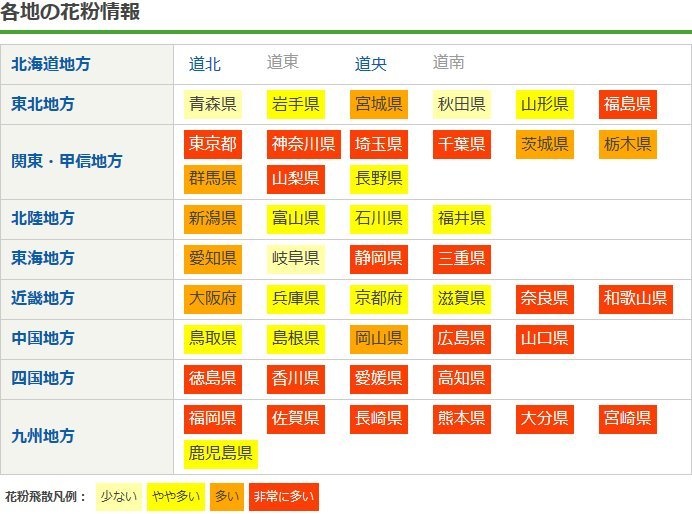This screenshot has height=514, width=692.
Task: Click the 非常に多い legend swatch
Action: click(x=283, y=496)
